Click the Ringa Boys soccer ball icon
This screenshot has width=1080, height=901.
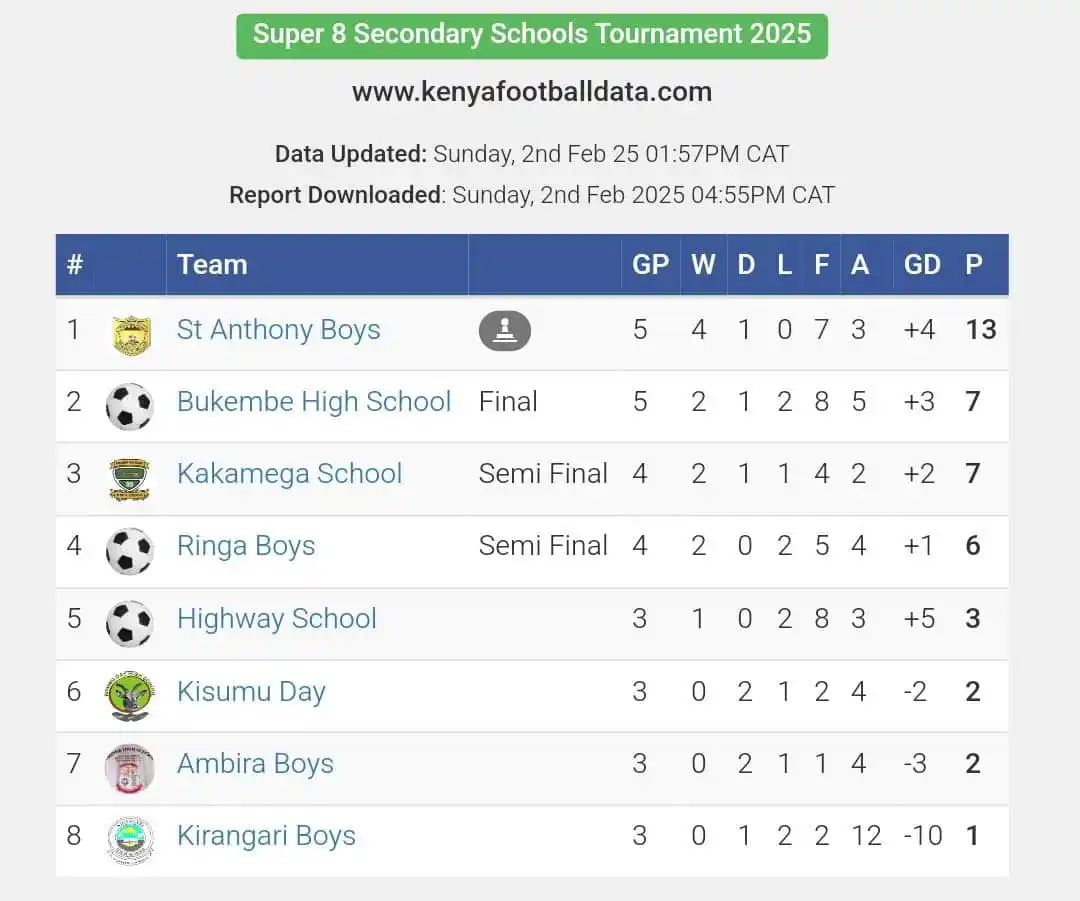[x=129, y=551]
